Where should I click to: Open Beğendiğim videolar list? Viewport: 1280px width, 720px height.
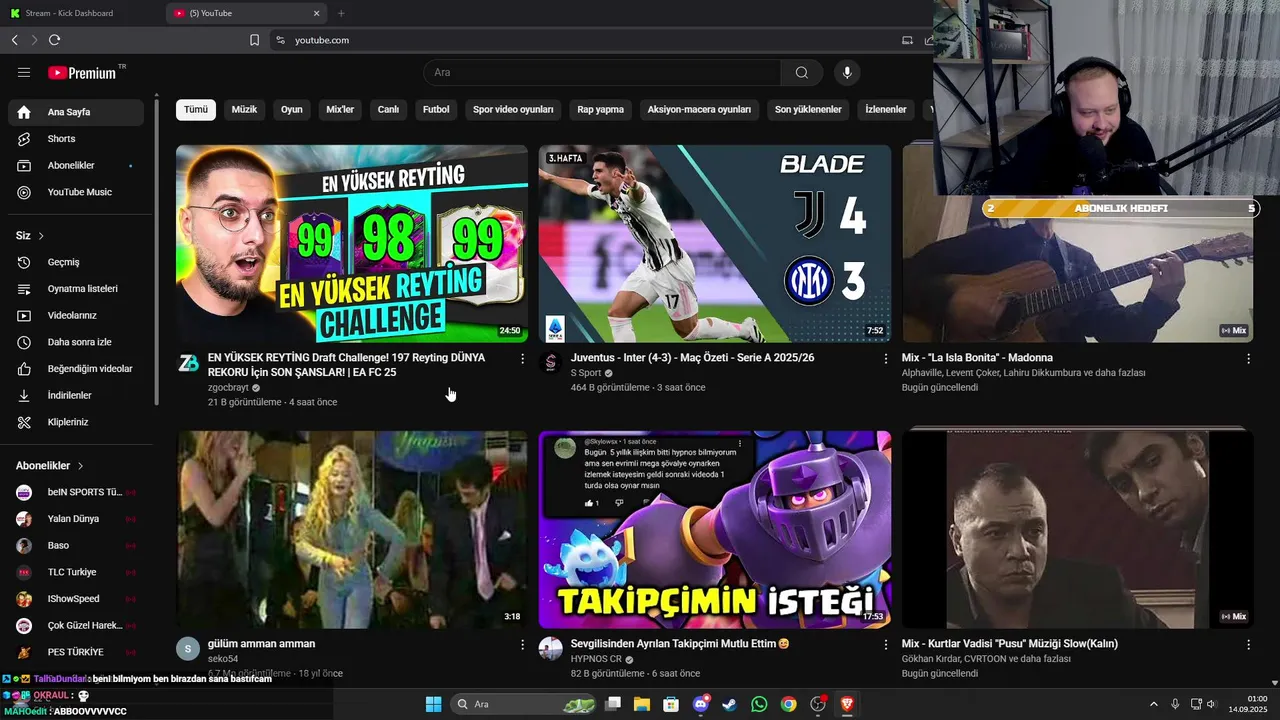(x=76, y=369)
